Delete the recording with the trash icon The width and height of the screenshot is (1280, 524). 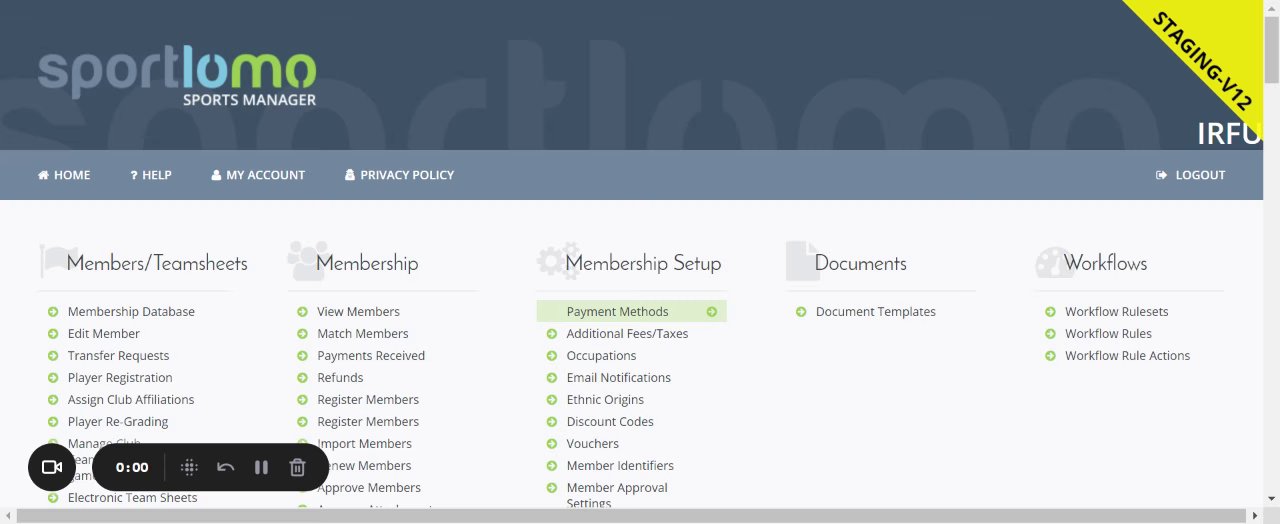tap(297, 467)
